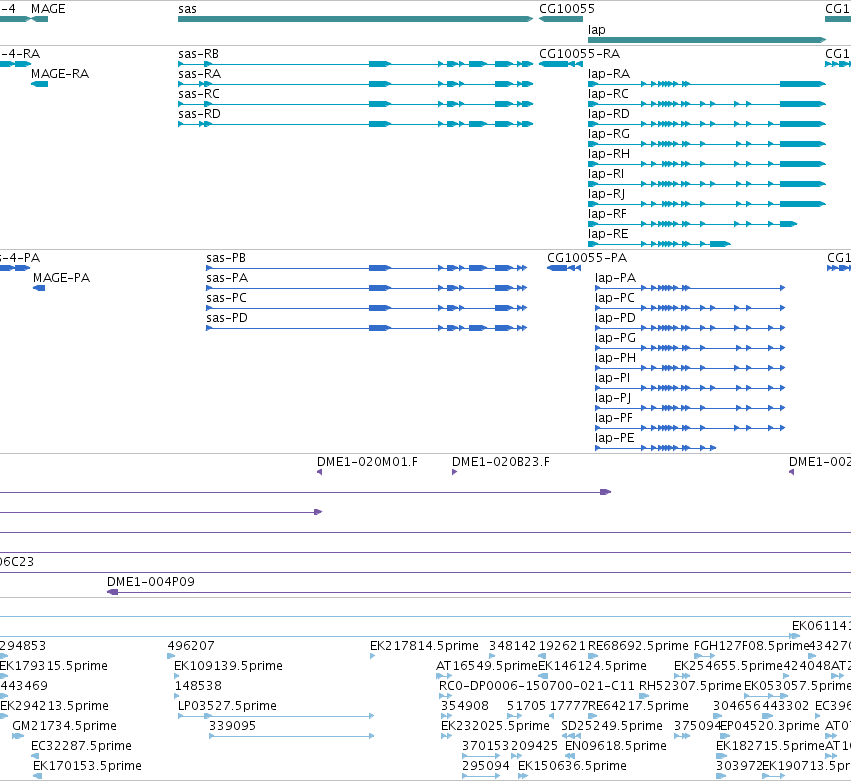
Task: Select the DME1-020B23.F clone end label
Action: pos(500,462)
